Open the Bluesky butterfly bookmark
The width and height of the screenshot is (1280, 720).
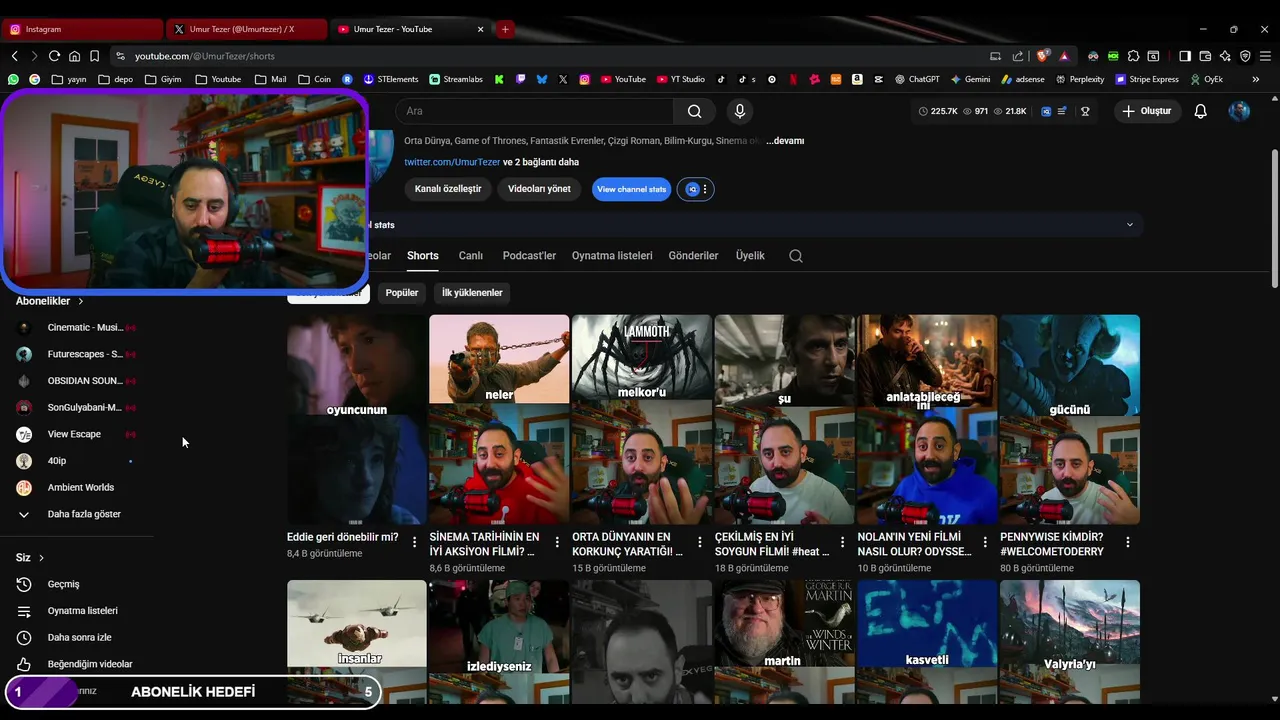[542, 79]
